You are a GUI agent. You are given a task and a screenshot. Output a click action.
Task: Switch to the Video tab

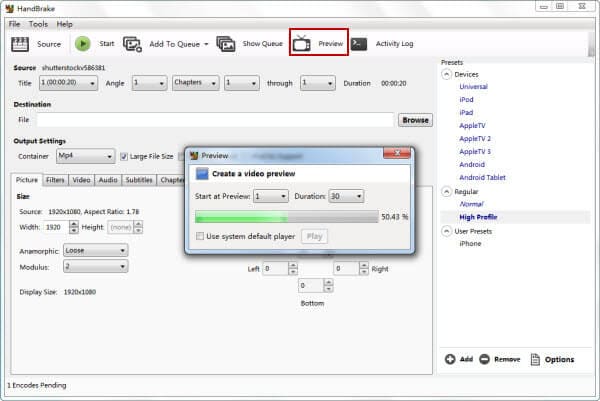point(81,180)
